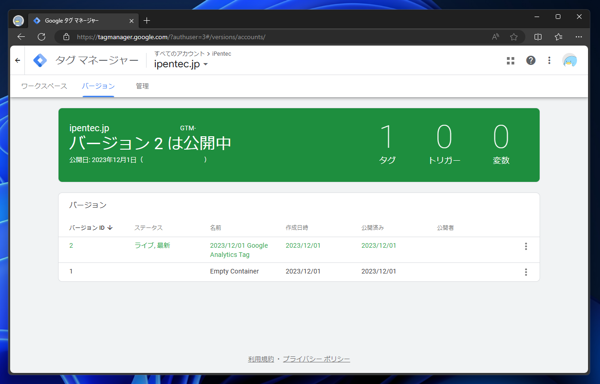Toggle split screen icon in browser toolbar
The image size is (600, 384).
[538, 37]
